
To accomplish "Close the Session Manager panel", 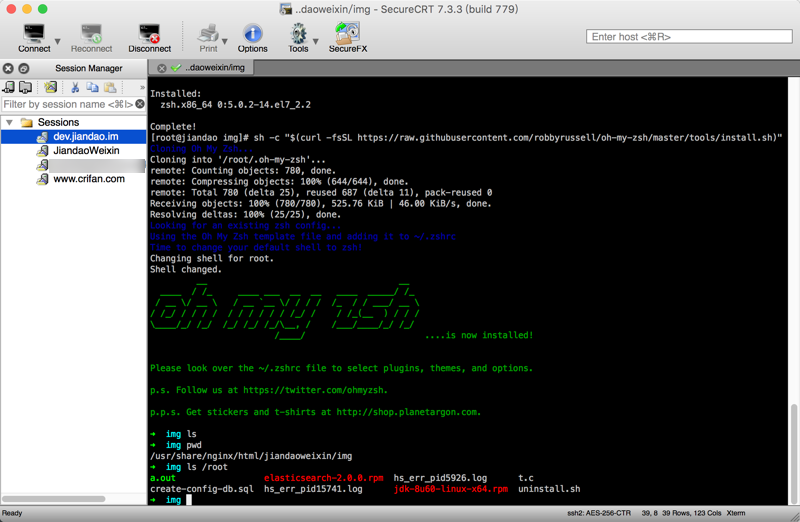I will tap(8, 68).
